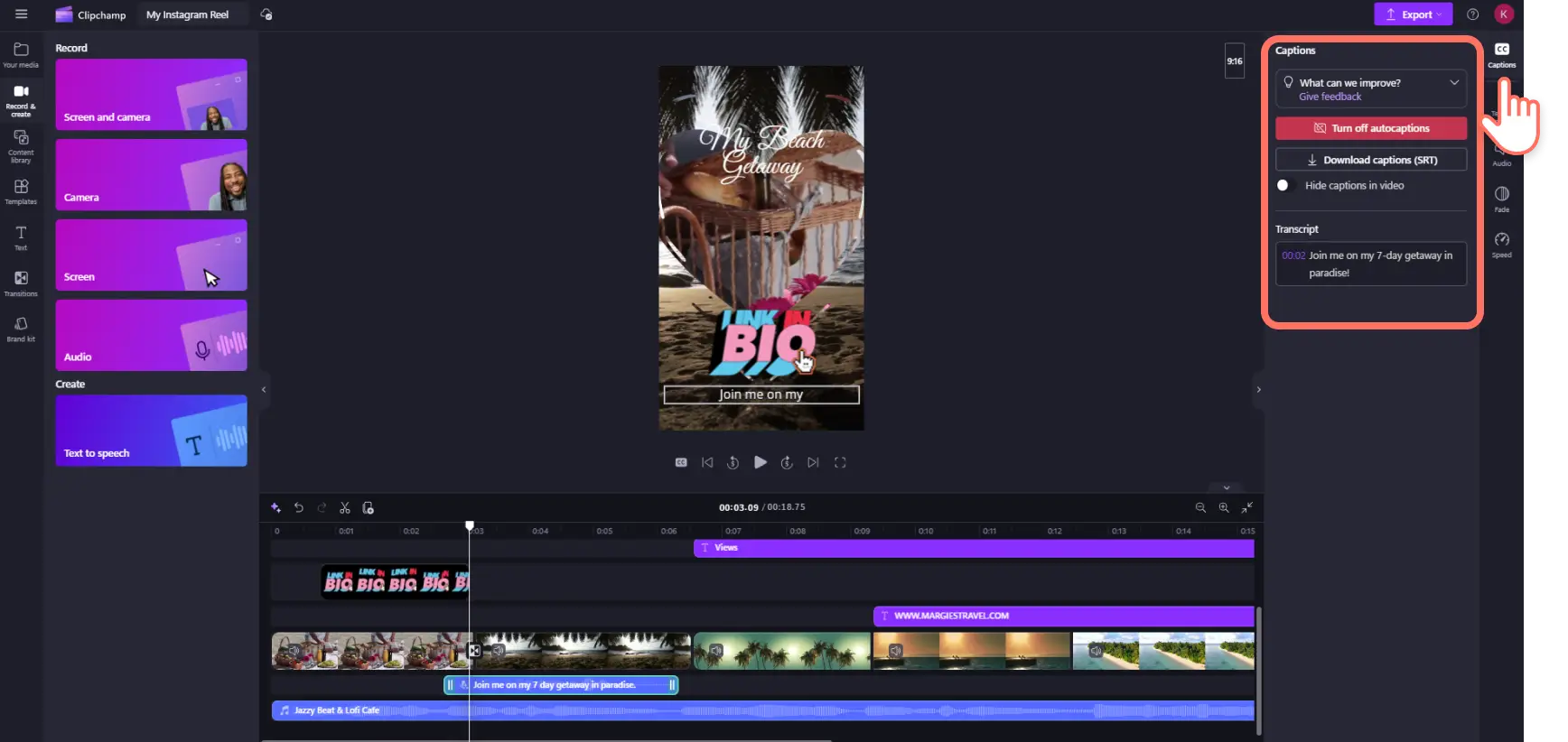Click the My Instagram Reel project title
Image resolution: width=1568 pixels, height=742 pixels.
187,14
